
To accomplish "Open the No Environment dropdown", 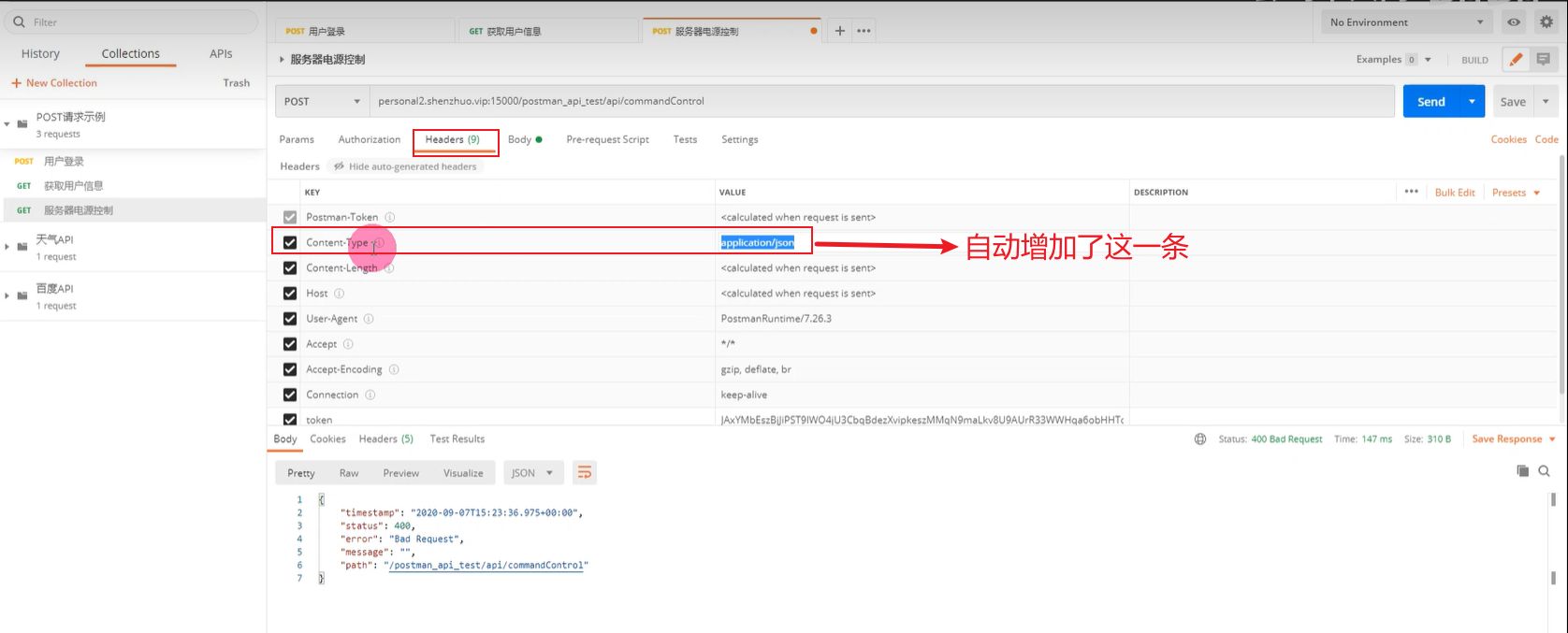I will coord(1406,22).
